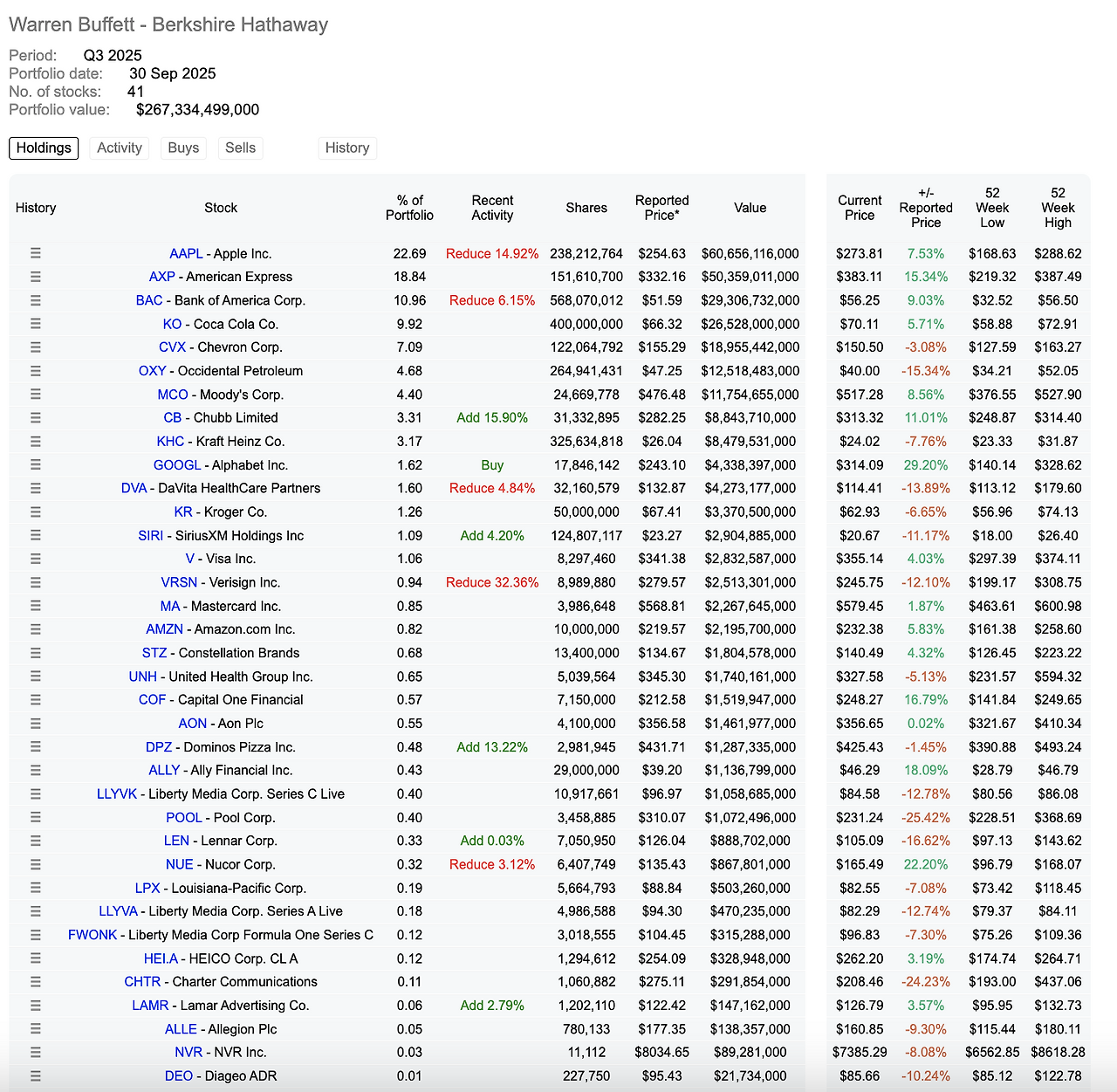This screenshot has height=1092, width=1117.
Task: Open history icon for Chevron Corp. row
Action: pos(36,347)
